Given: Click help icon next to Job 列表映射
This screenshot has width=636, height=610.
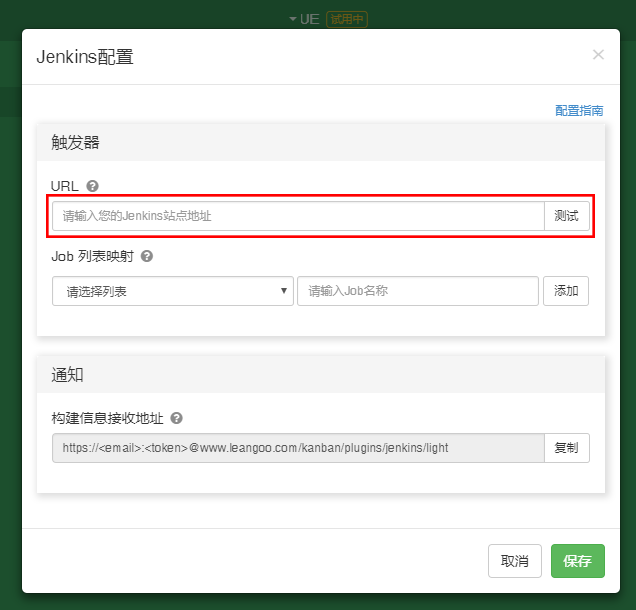Looking at the screenshot, I should pos(147,256).
